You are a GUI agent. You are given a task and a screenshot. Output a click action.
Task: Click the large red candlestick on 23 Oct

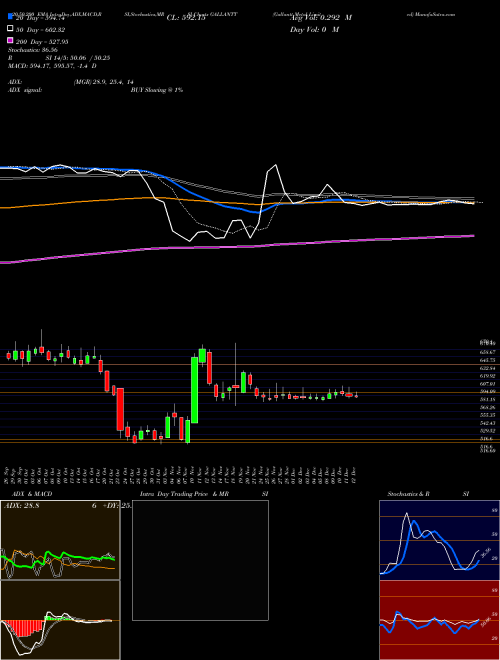pyautogui.click(x=120, y=409)
